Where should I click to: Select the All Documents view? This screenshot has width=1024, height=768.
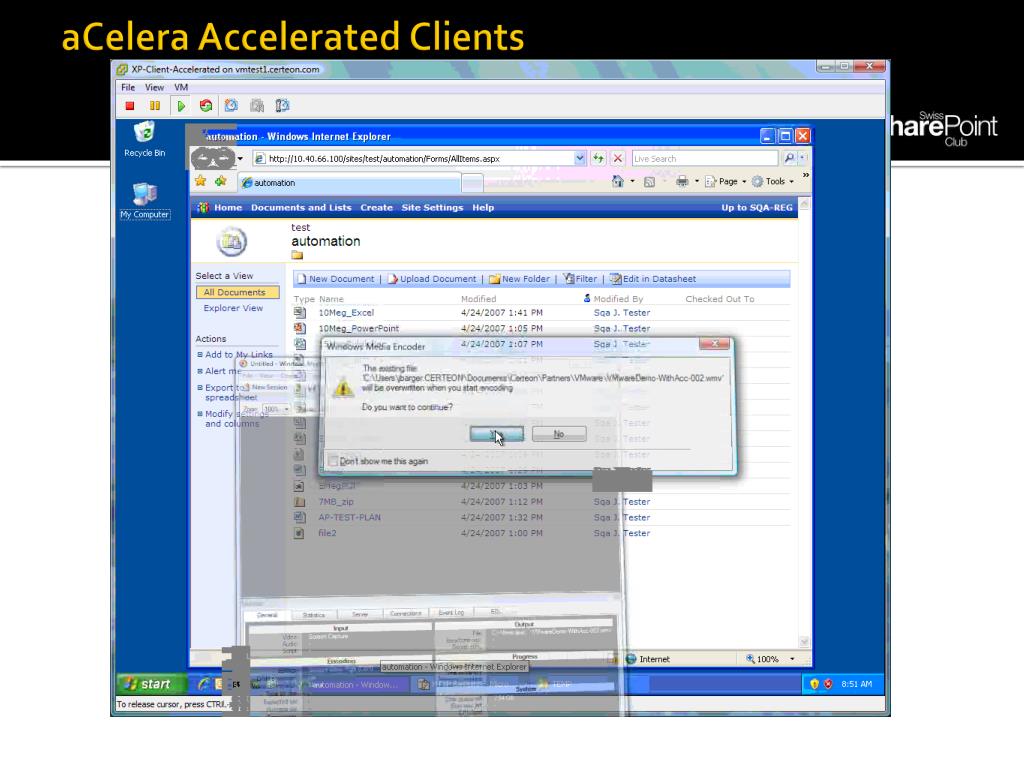(237, 293)
